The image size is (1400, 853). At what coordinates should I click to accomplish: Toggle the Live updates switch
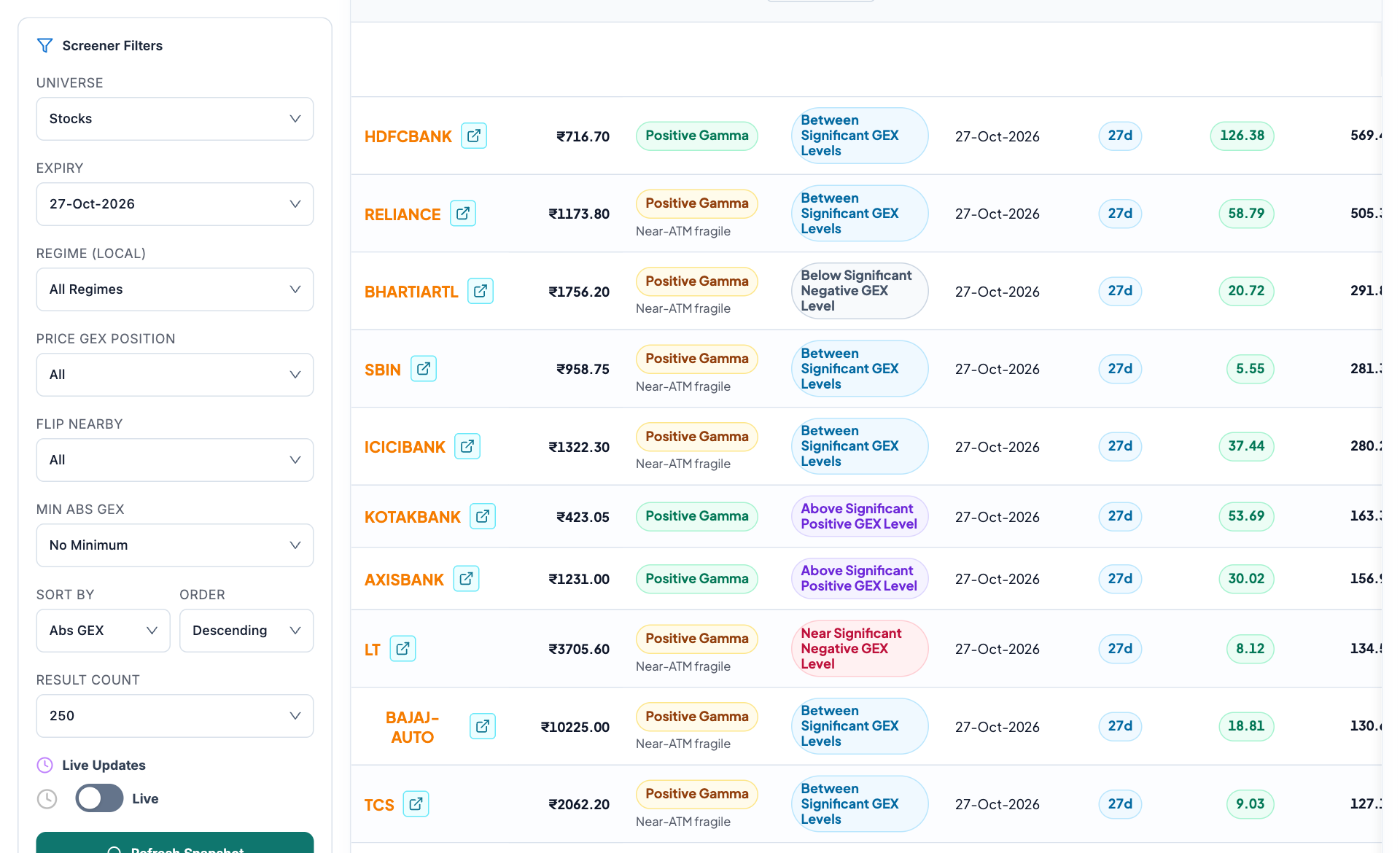pyautogui.click(x=100, y=798)
